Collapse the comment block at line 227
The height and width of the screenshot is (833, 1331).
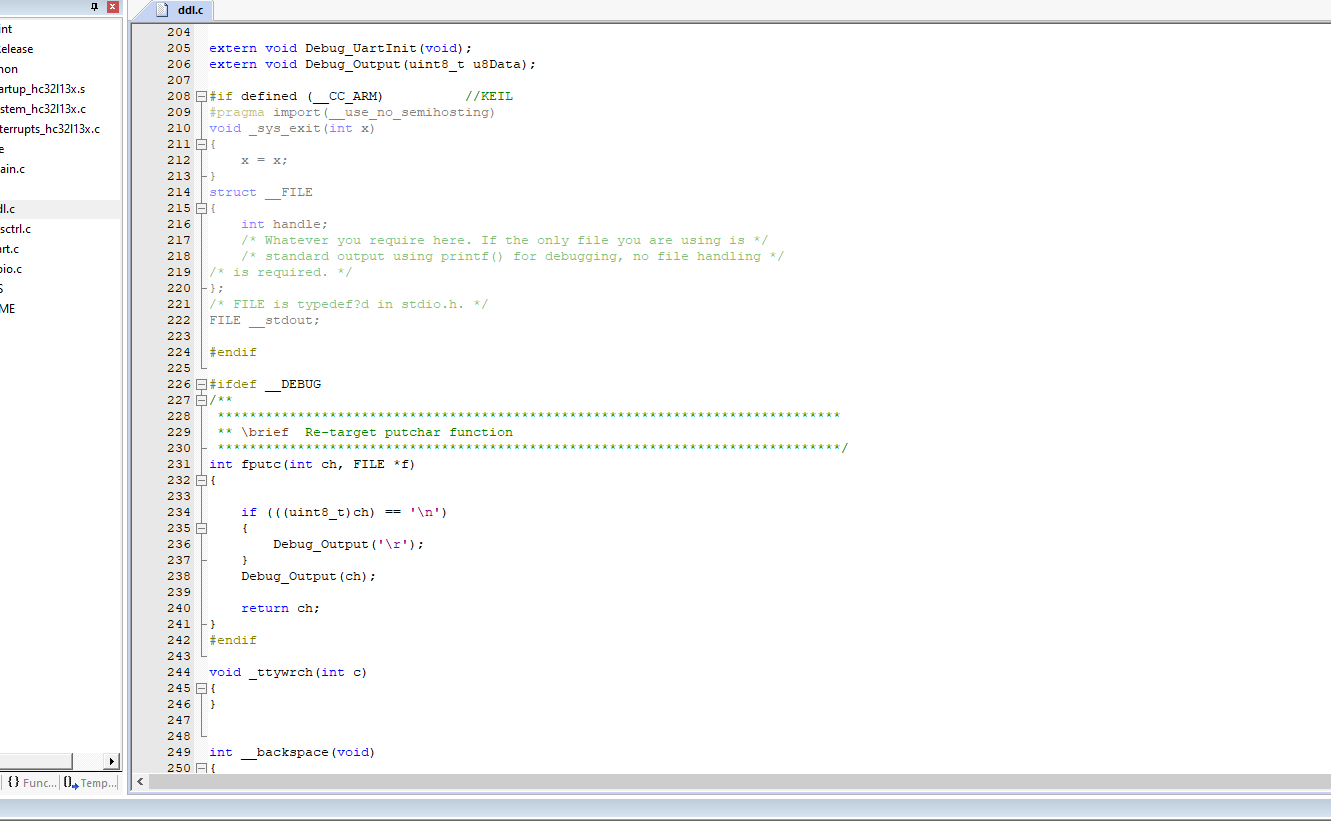[201, 400]
